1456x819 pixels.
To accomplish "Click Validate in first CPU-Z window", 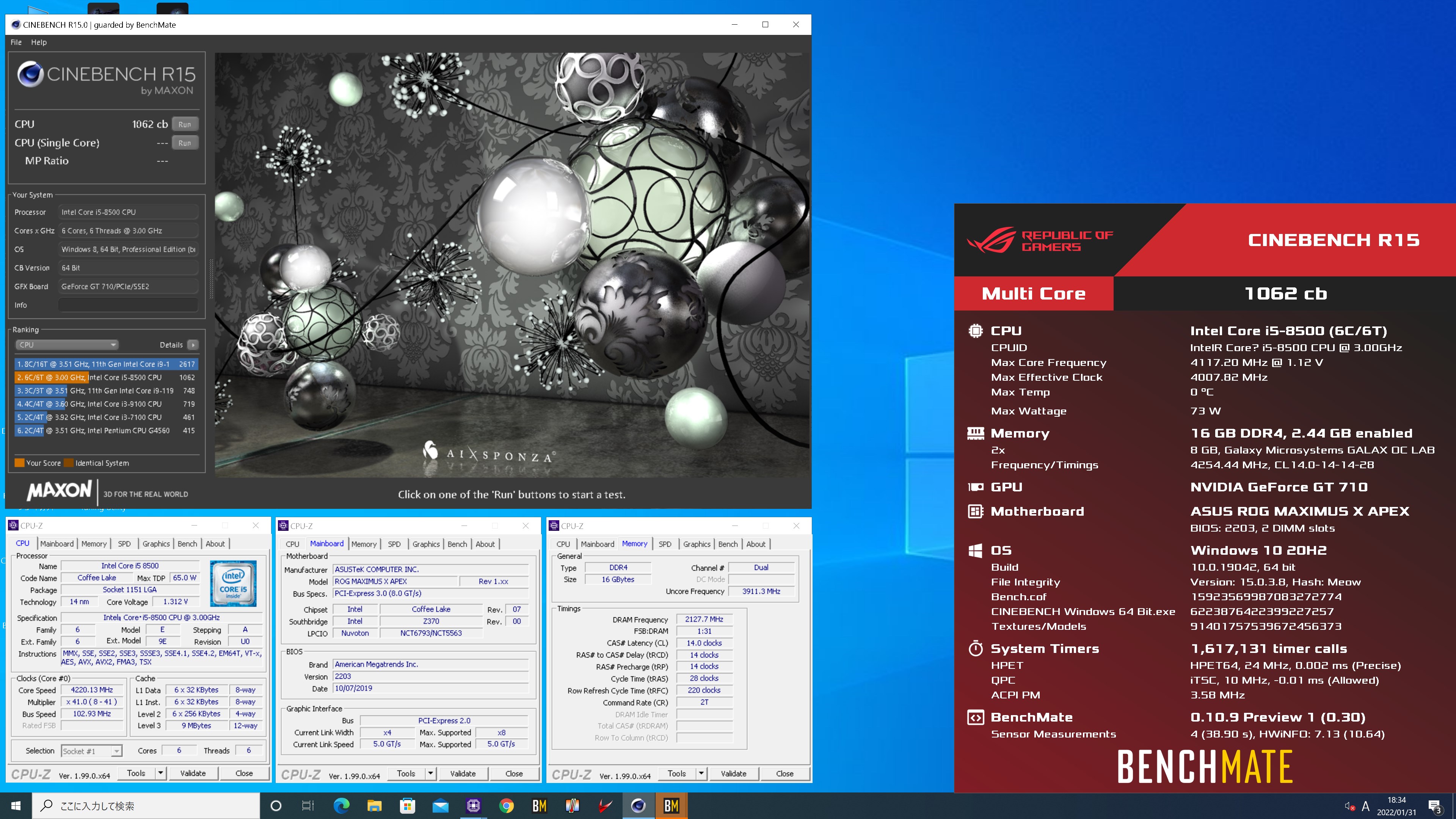I will tap(193, 773).
